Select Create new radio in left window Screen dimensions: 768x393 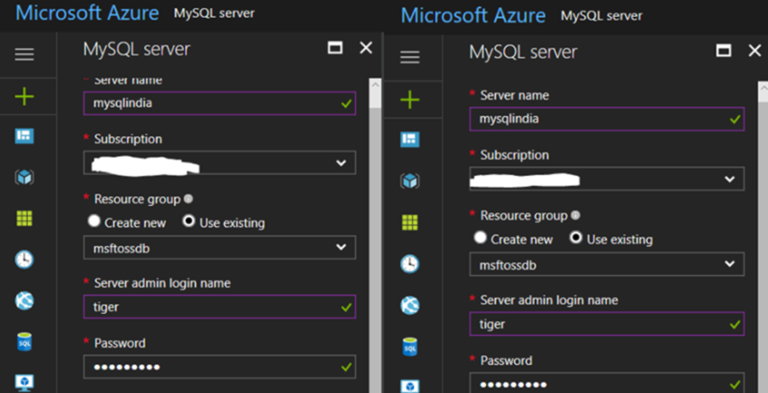pos(94,221)
